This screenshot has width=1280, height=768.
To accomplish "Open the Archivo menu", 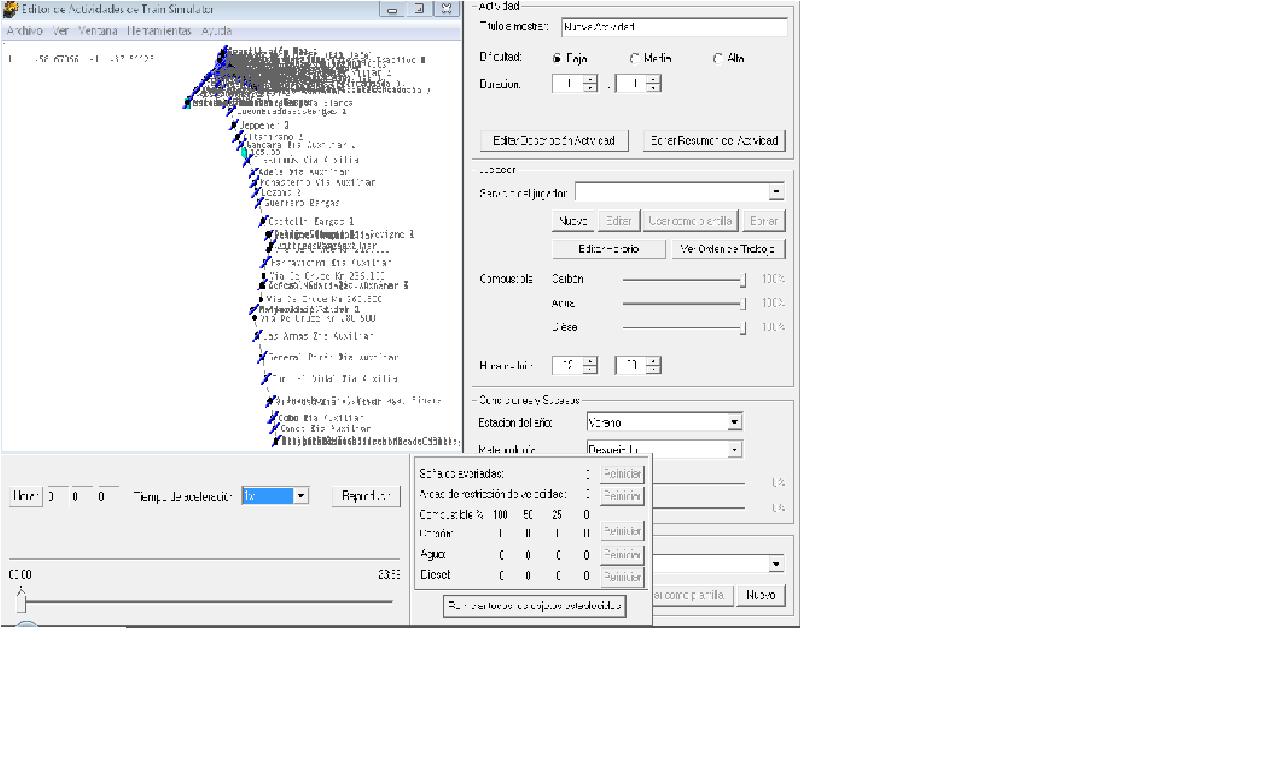I will pyautogui.click(x=24, y=31).
